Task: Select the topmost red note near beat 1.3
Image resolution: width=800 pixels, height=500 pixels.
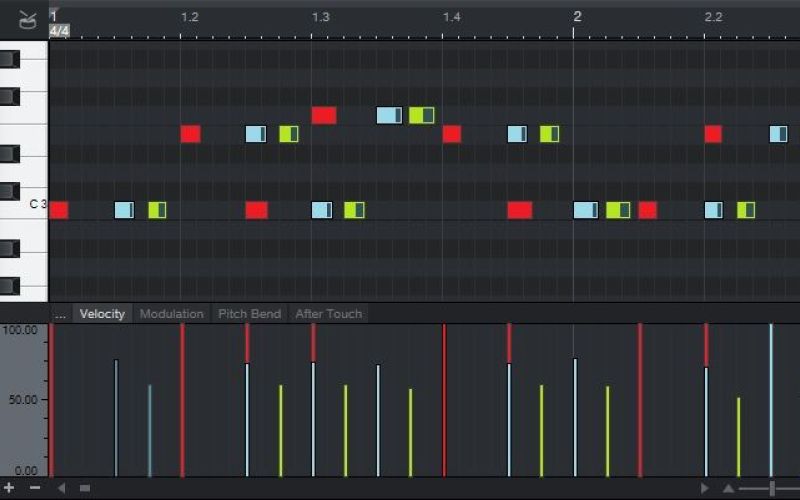Action: (x=323, y=115)
